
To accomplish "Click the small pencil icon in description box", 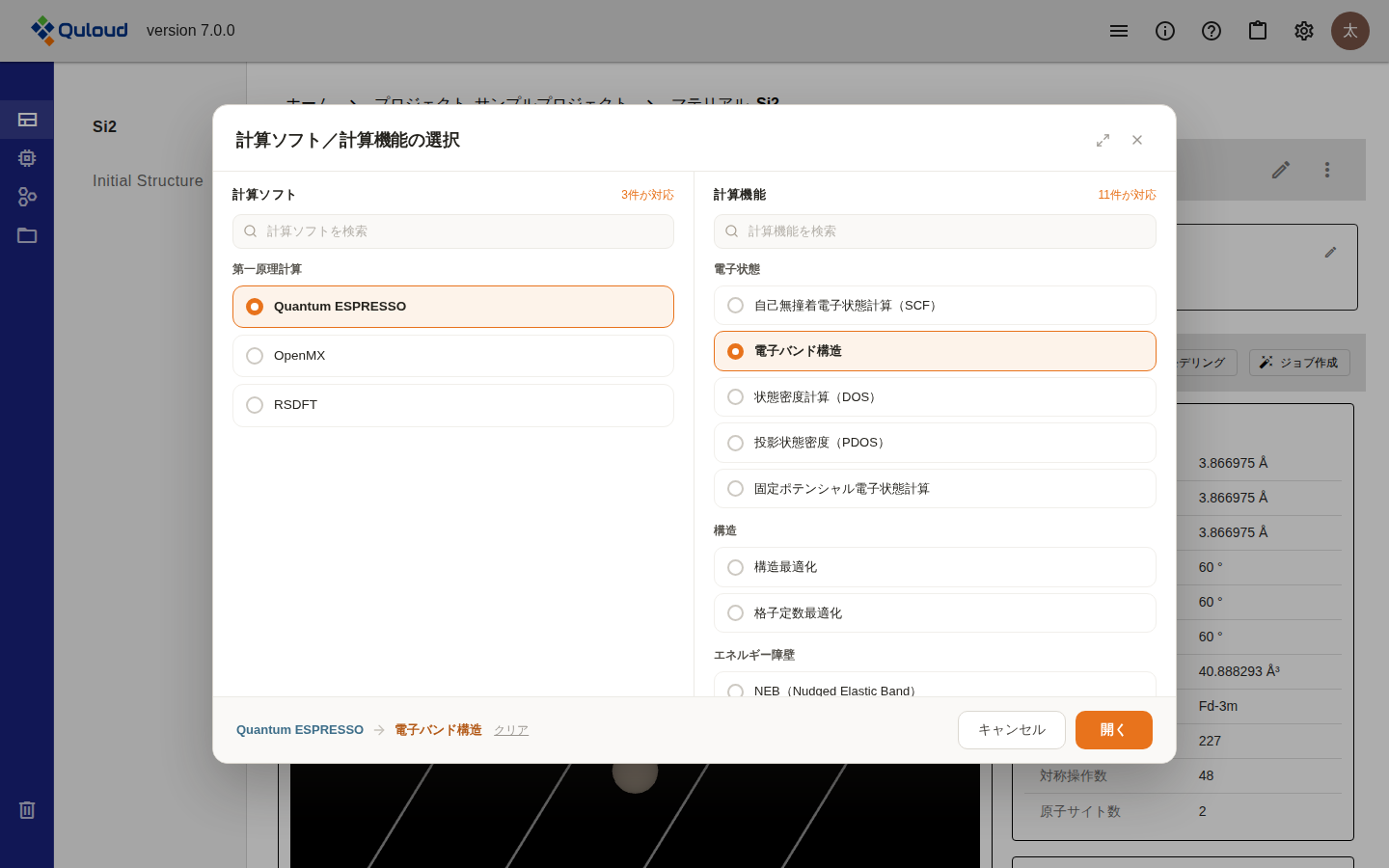I will [x=1330, y=252].
